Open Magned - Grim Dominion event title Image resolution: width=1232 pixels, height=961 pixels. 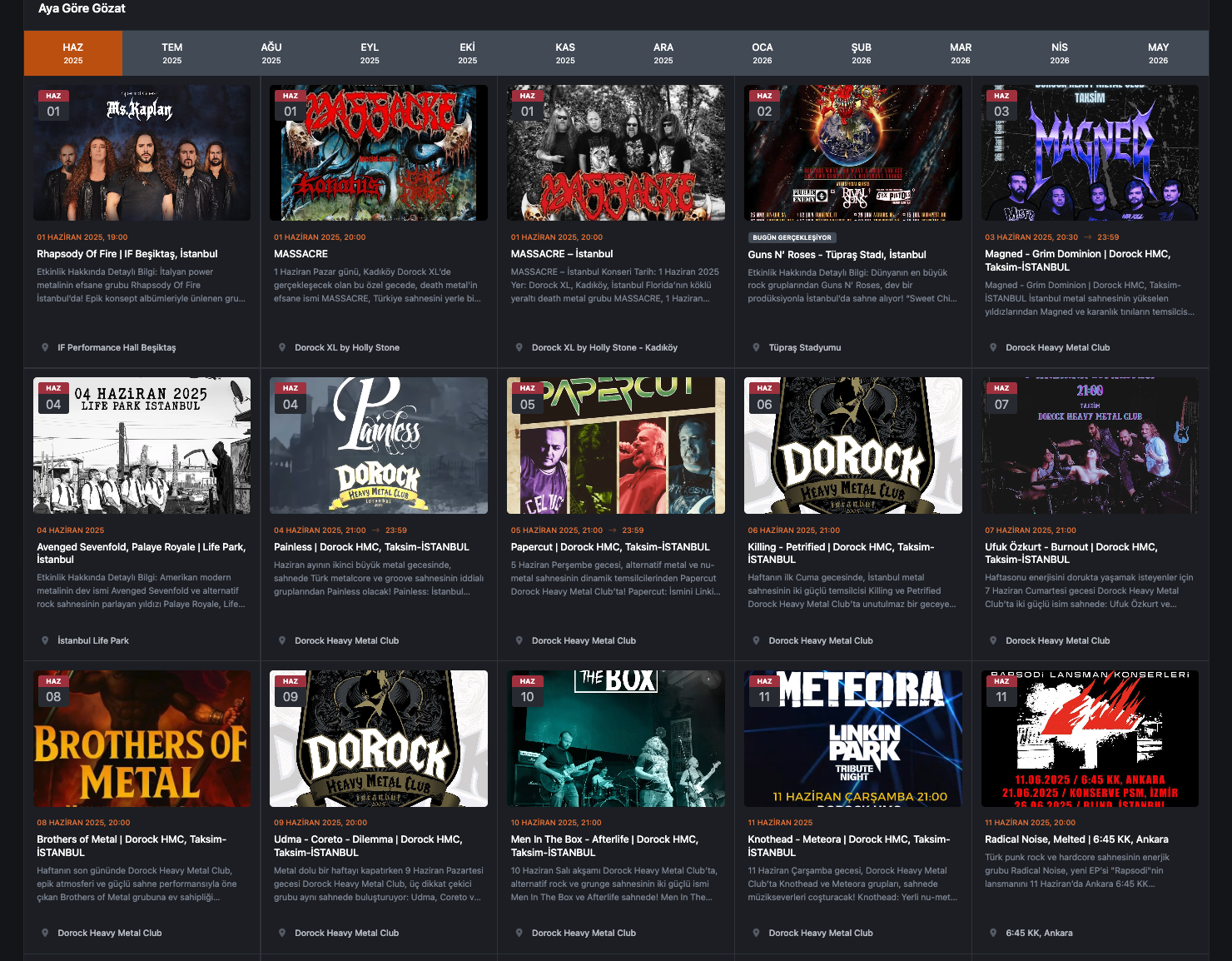[x=1078, y=261]
